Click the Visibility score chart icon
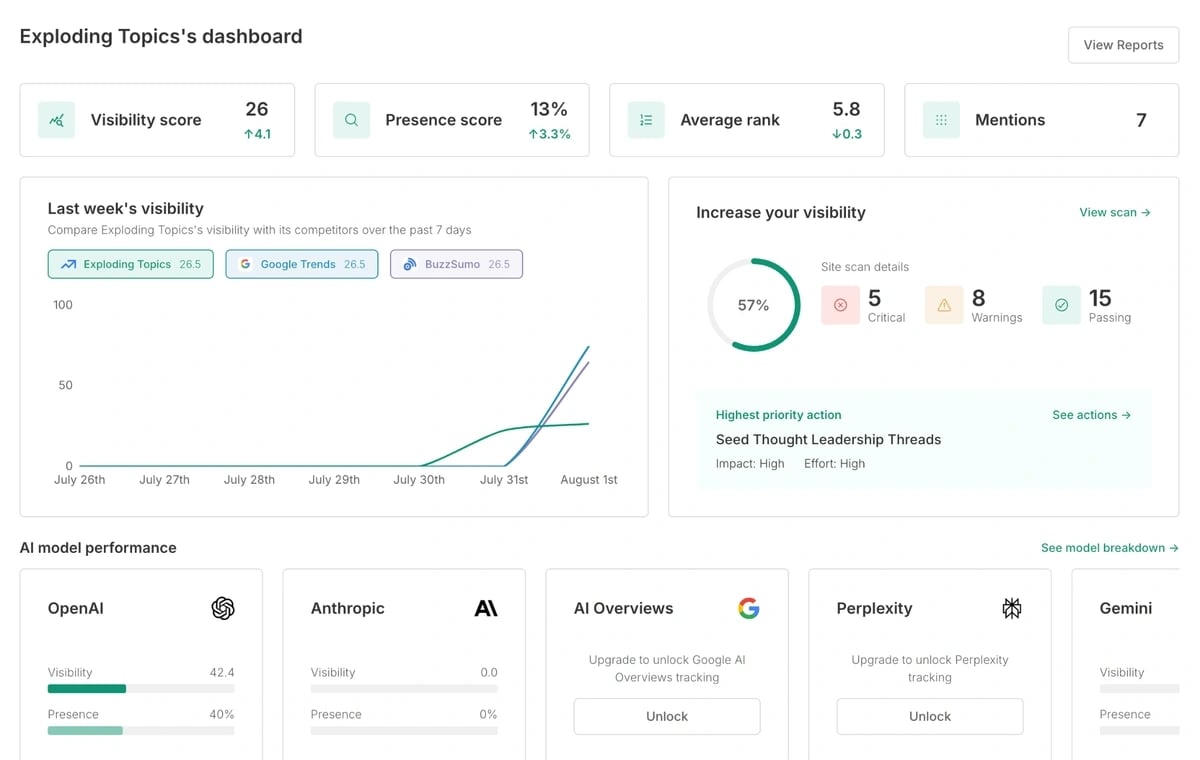Screen dimensions: 1200x760 57,120
